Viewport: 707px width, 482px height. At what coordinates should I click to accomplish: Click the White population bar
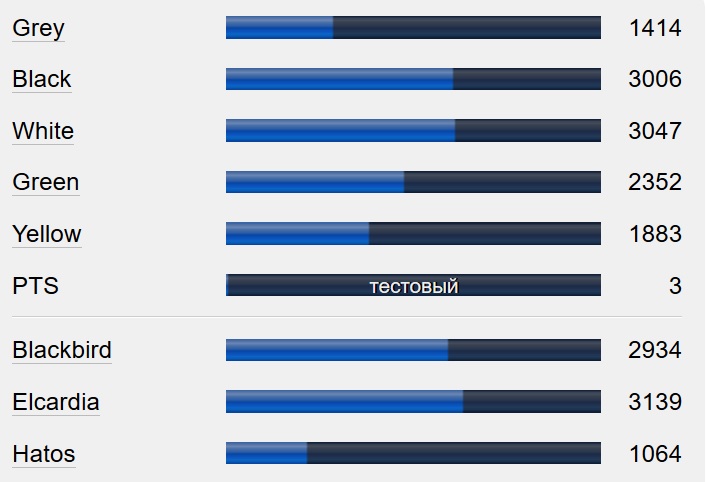(413, 131)
